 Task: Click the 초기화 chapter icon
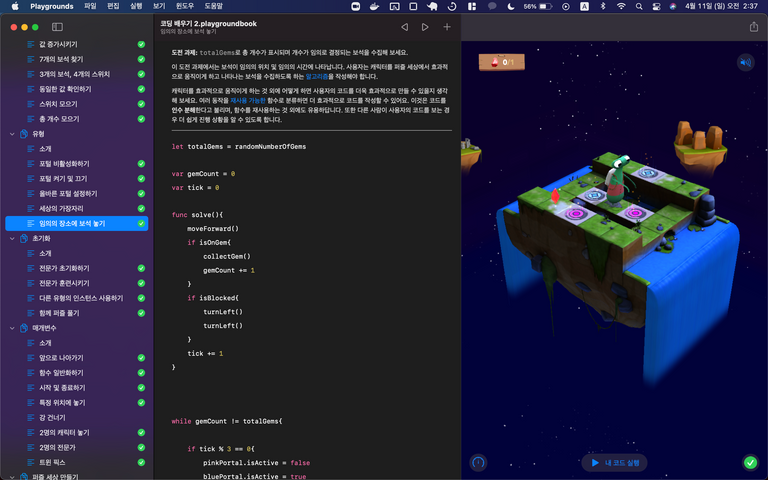click(24, 239)
